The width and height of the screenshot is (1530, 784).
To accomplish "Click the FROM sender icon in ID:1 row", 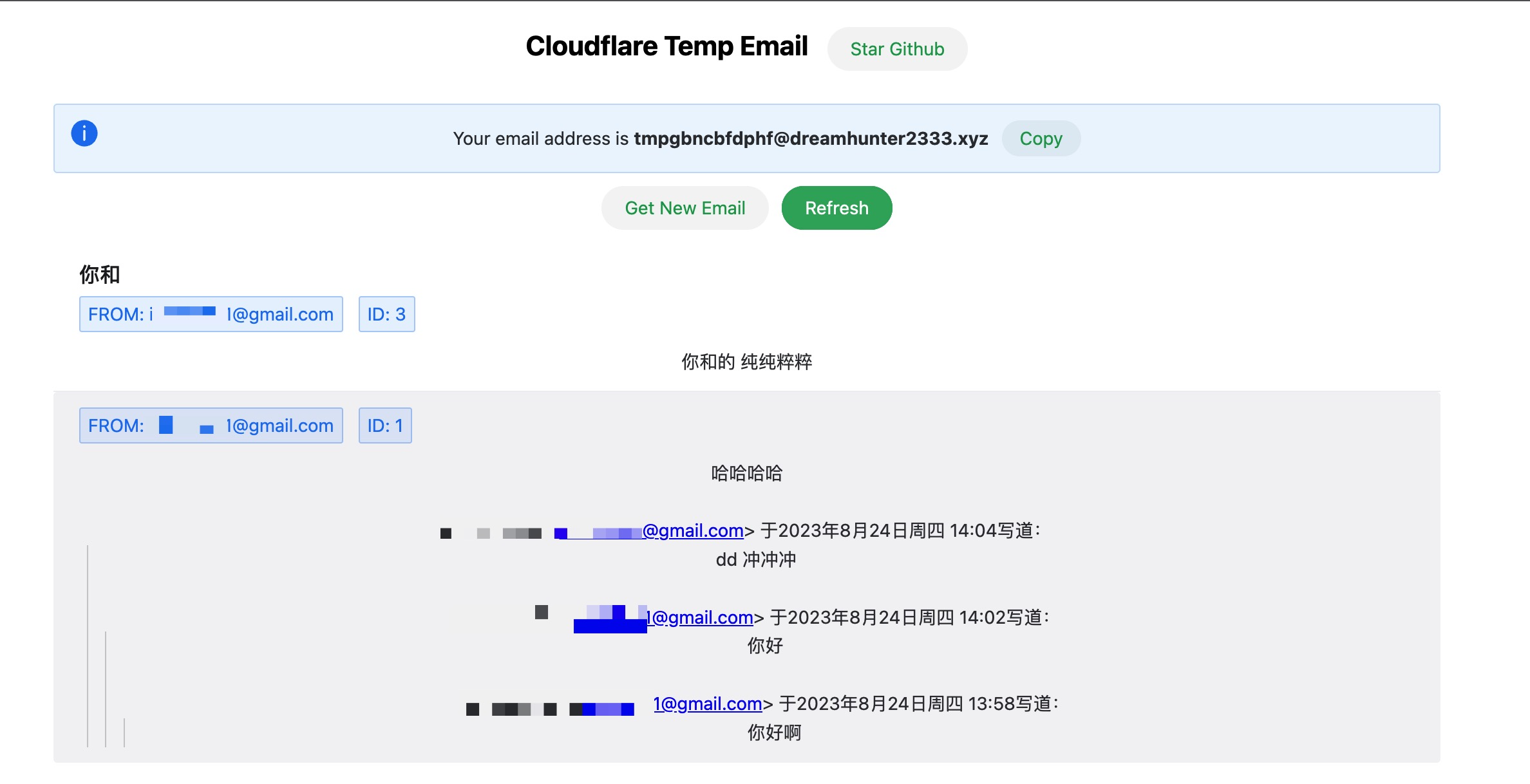I will 164,425.
